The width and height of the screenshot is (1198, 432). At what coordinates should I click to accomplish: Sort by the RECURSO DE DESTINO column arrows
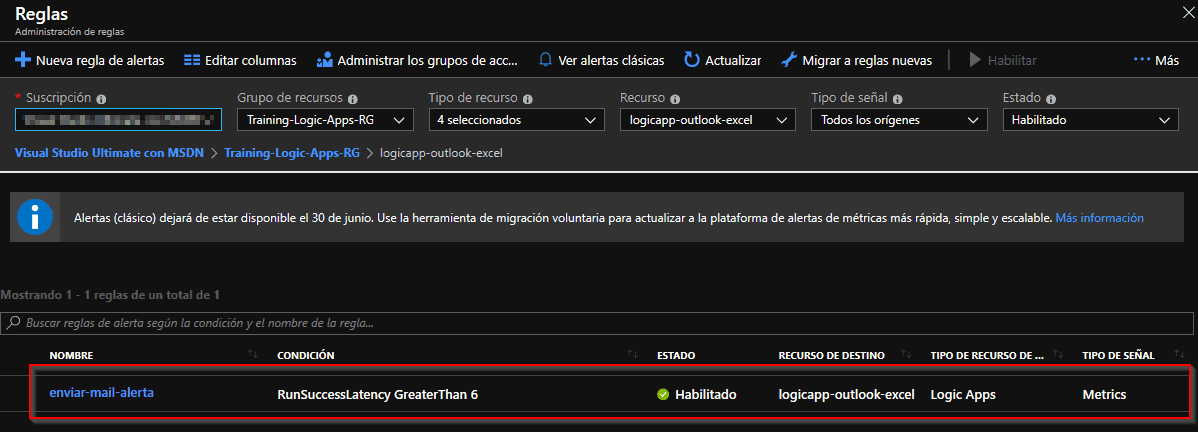coord(907,355)
